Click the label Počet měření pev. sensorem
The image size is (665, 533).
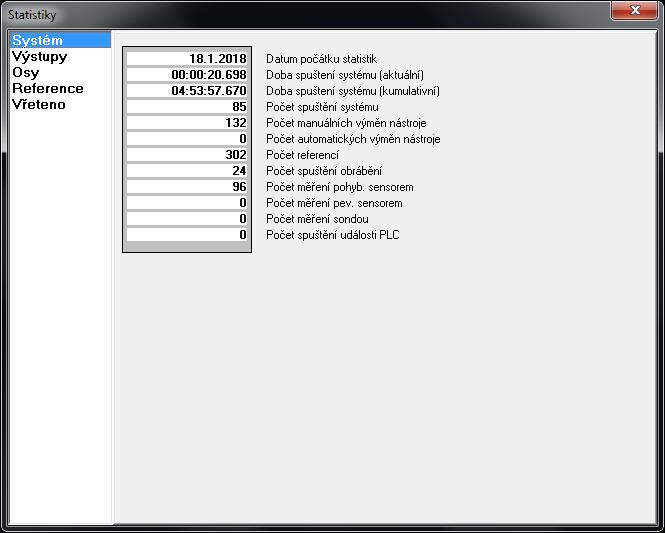(x=334, y=203)
